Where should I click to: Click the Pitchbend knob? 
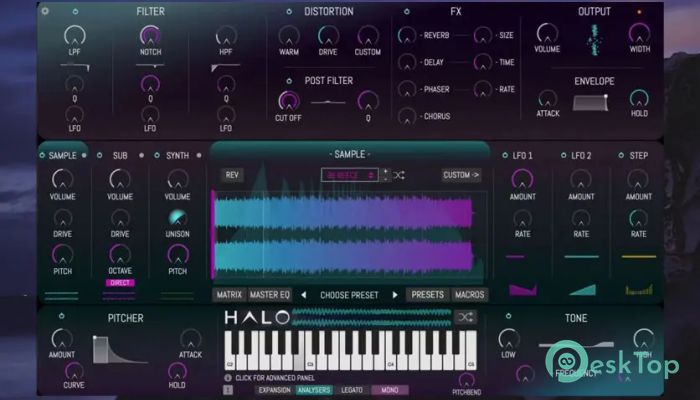pyautogui.click(x=466, y=380)
